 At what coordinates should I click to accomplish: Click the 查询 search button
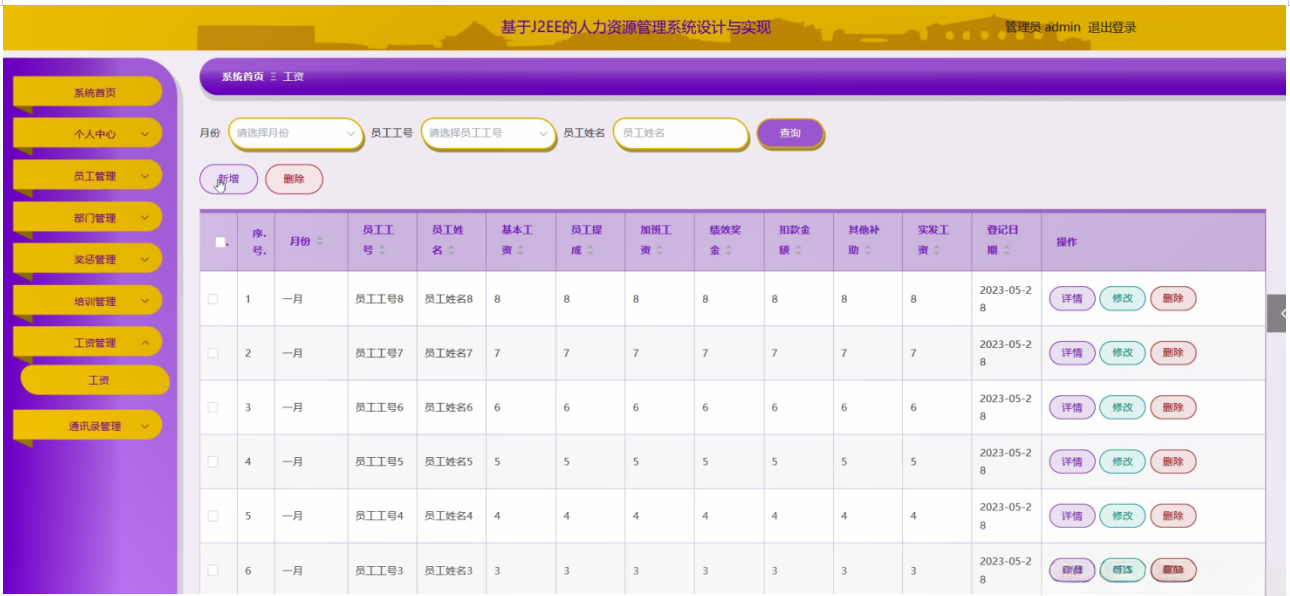click(x=790, y=133)
